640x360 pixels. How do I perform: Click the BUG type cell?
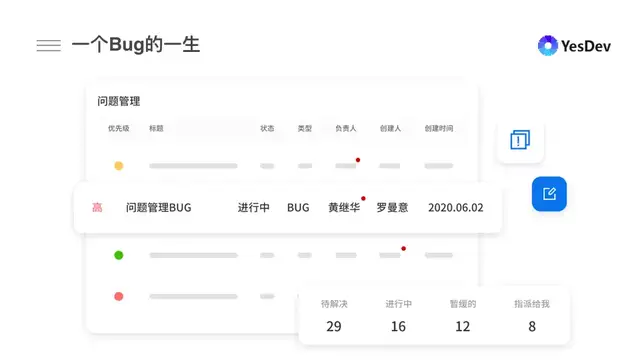point(298,207)
